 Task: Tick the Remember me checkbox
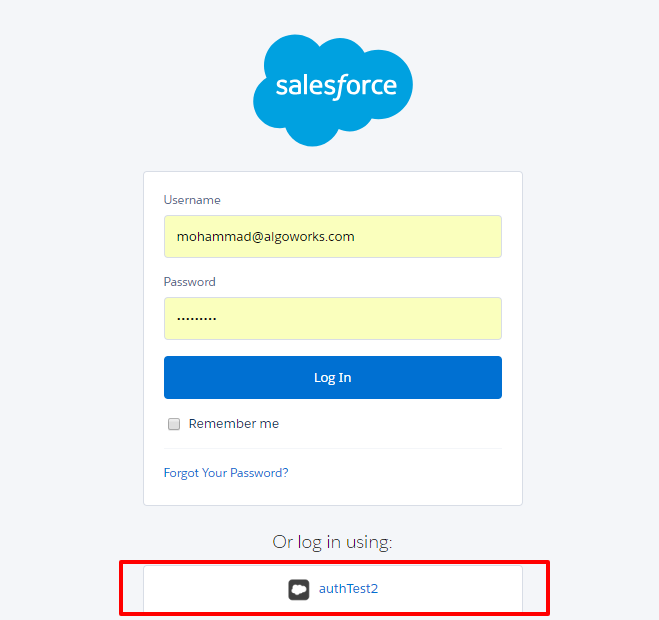point(174,424)
